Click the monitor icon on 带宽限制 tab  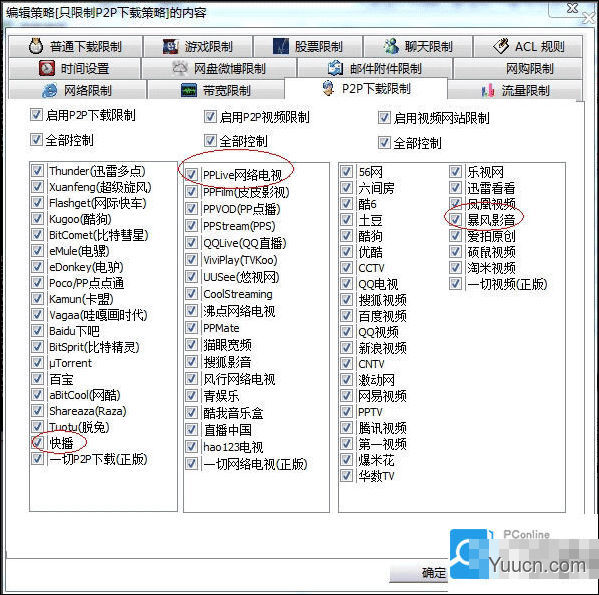(x=189, y=90)
